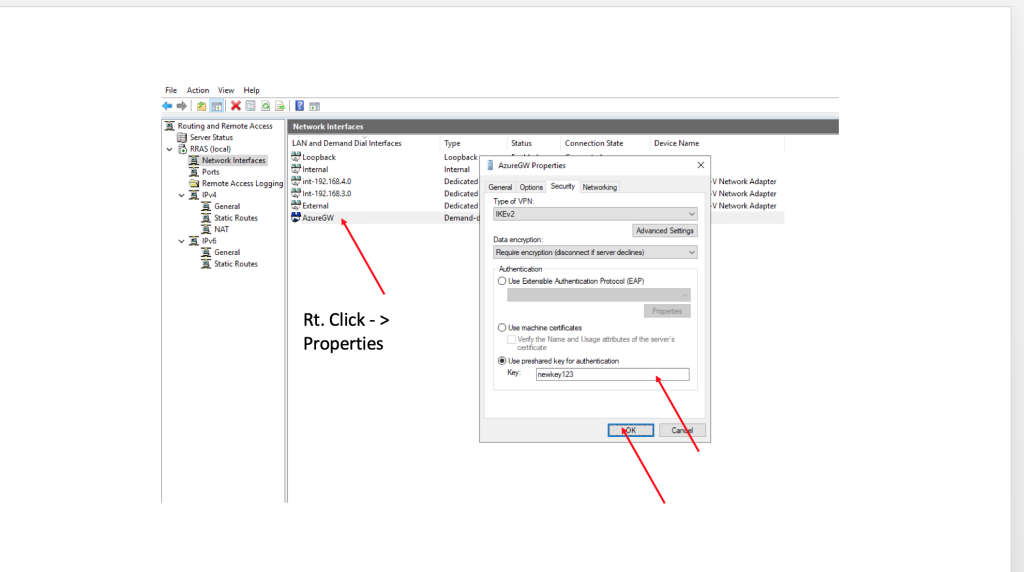
Task: Select Static Routes under IPv4
Action: 235,218
